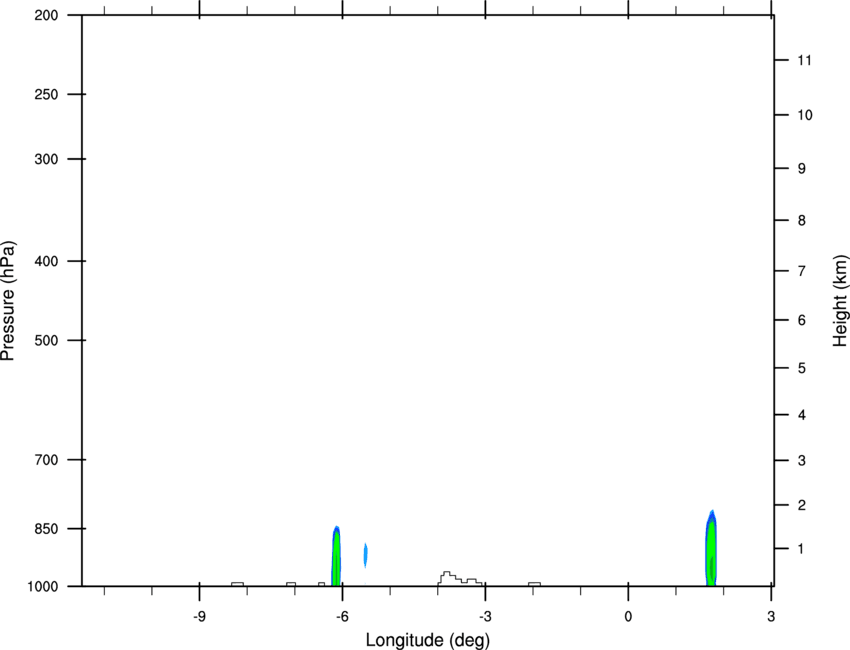850x650 pixels.
Task: Click the 250 pressure tick label
Action: click(46, 94)
